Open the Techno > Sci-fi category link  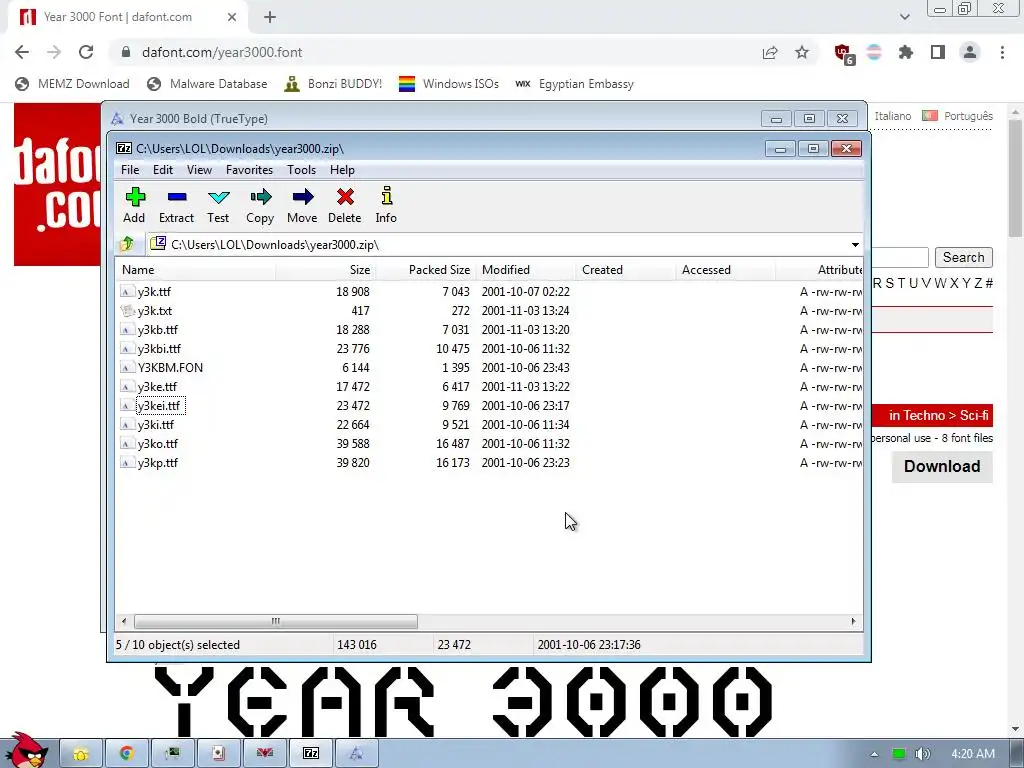pos(938,415)
